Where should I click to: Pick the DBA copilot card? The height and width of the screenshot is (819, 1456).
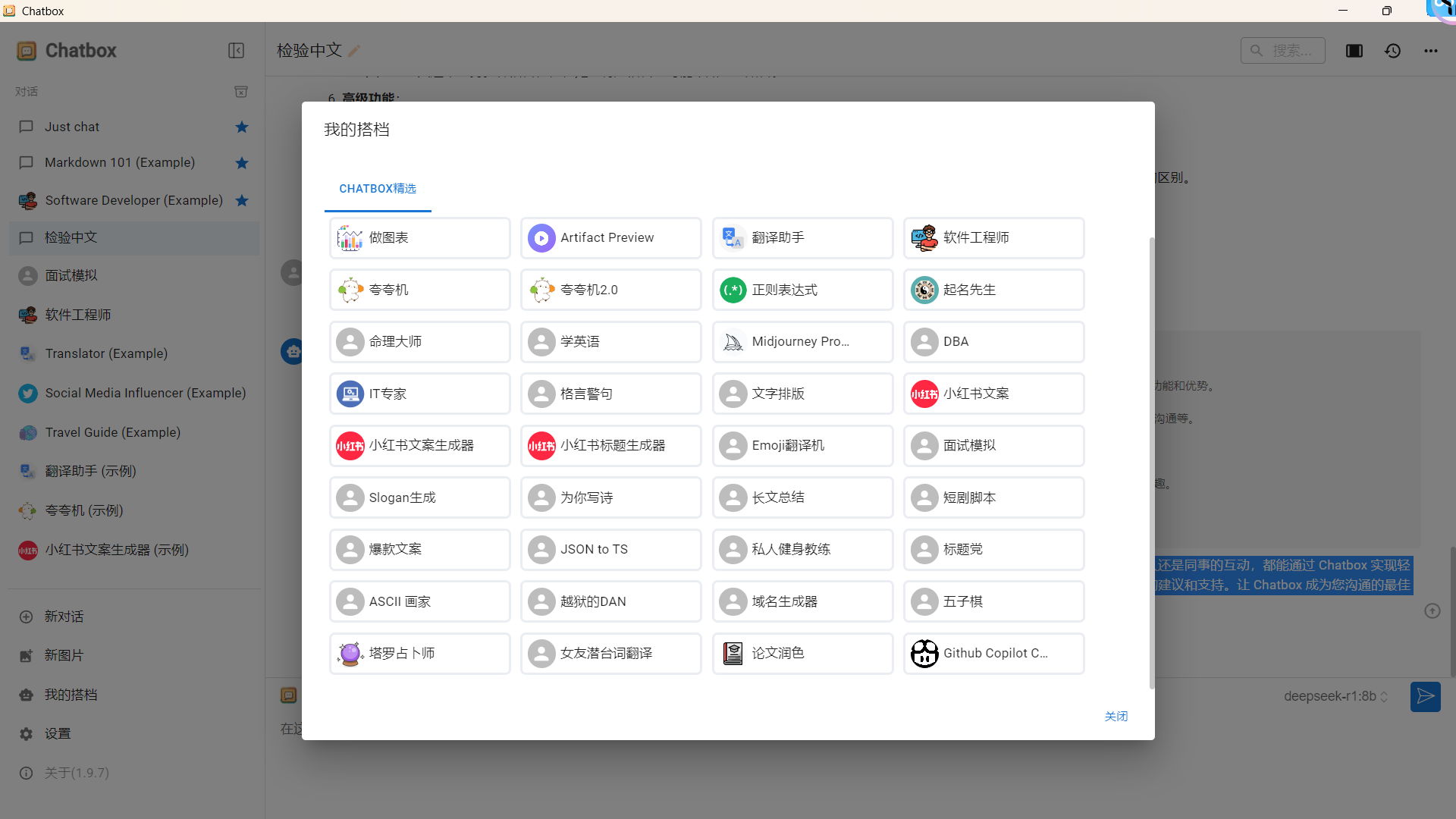click(x=994, y=342)
